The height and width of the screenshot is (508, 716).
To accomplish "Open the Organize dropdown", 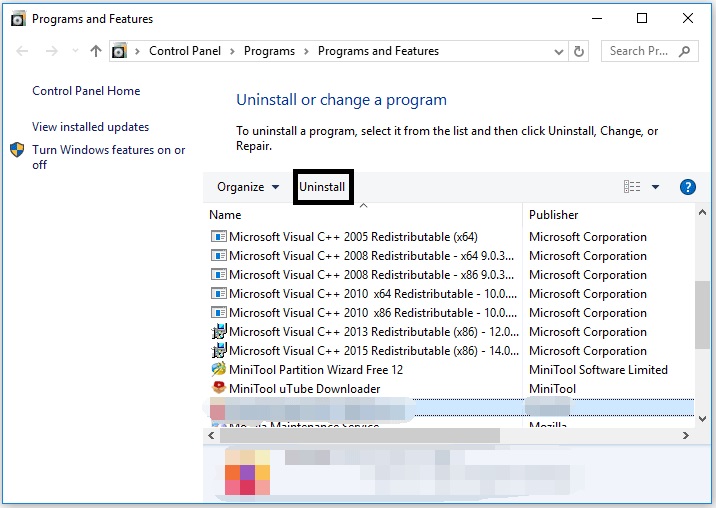I will pyautogui.click(x=248, y=187).
